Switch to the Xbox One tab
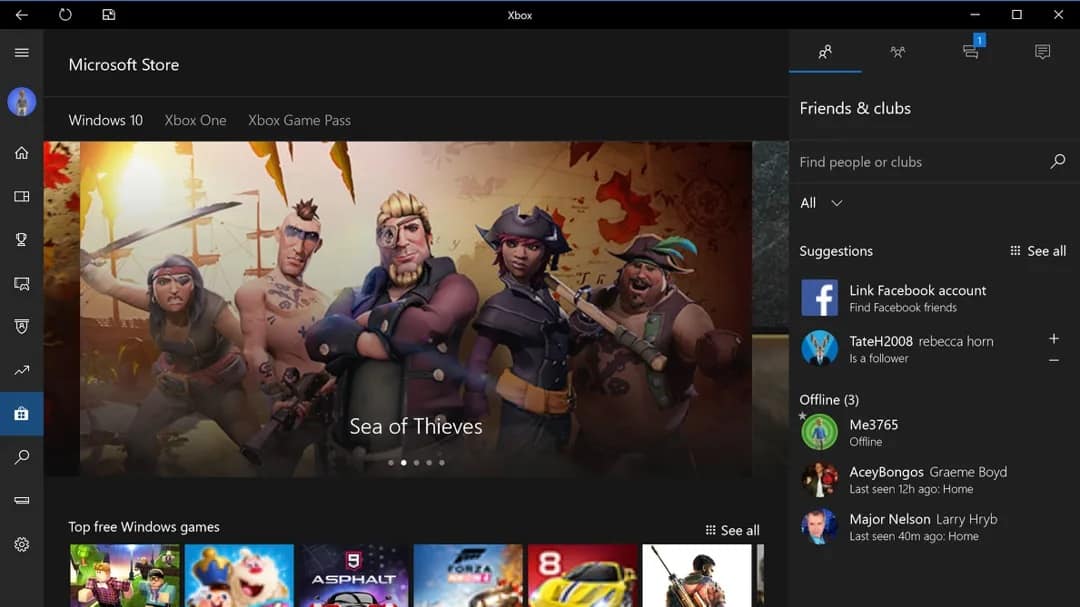This screenshot has width=1080, height=607. pos(195,120)
